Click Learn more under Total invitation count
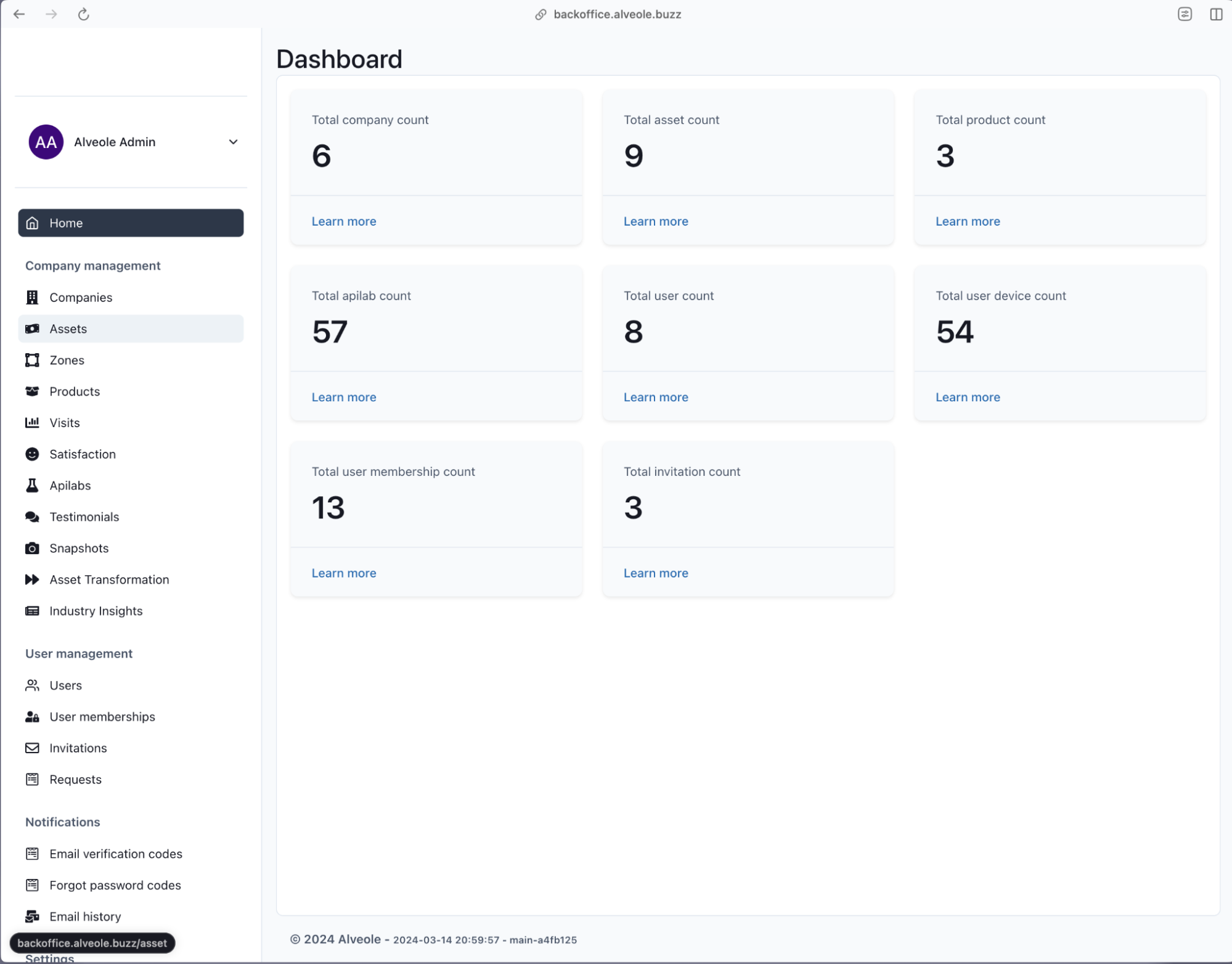 [x=656, y=573]
